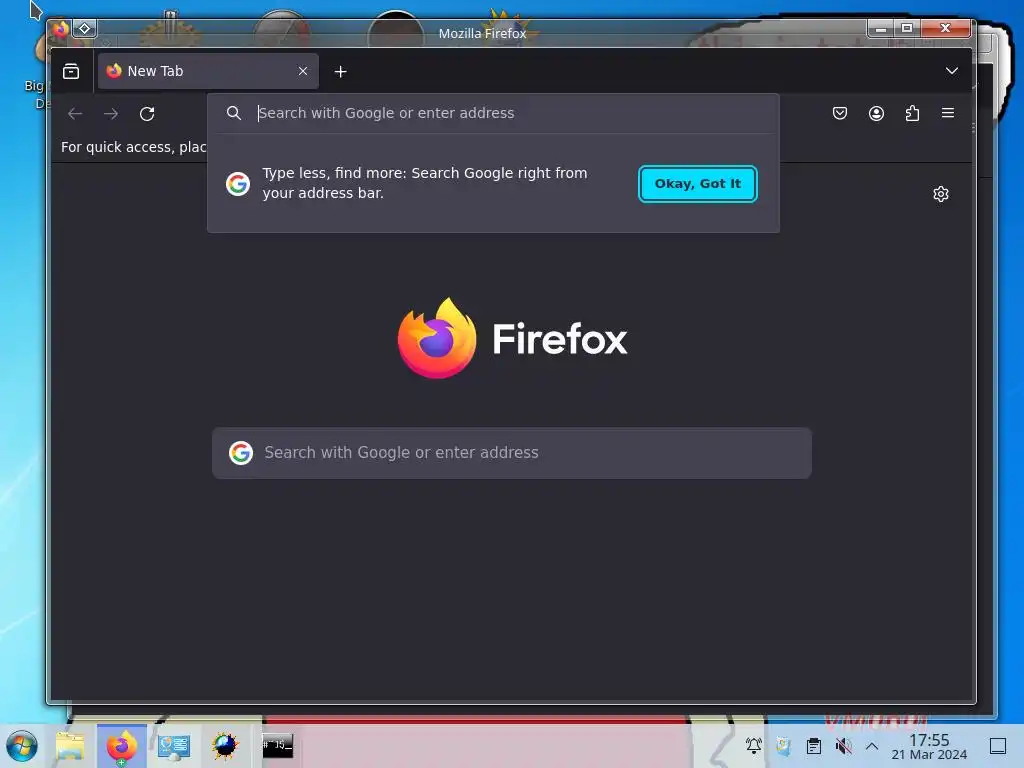Click the page's Google search box
The image size is (1024, 768).
tap(511, 453)
